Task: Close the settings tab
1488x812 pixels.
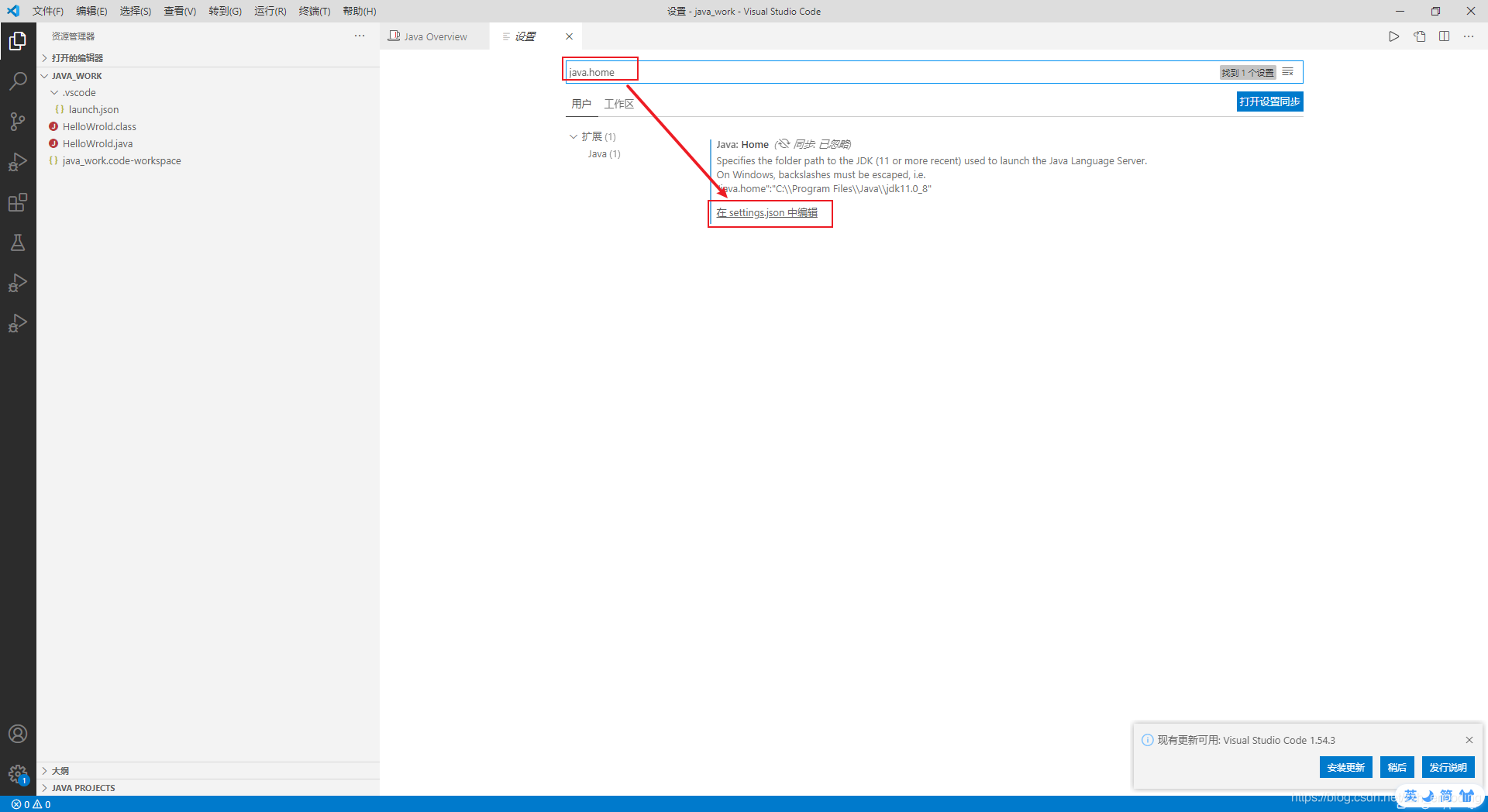Action: coord(569,36)
